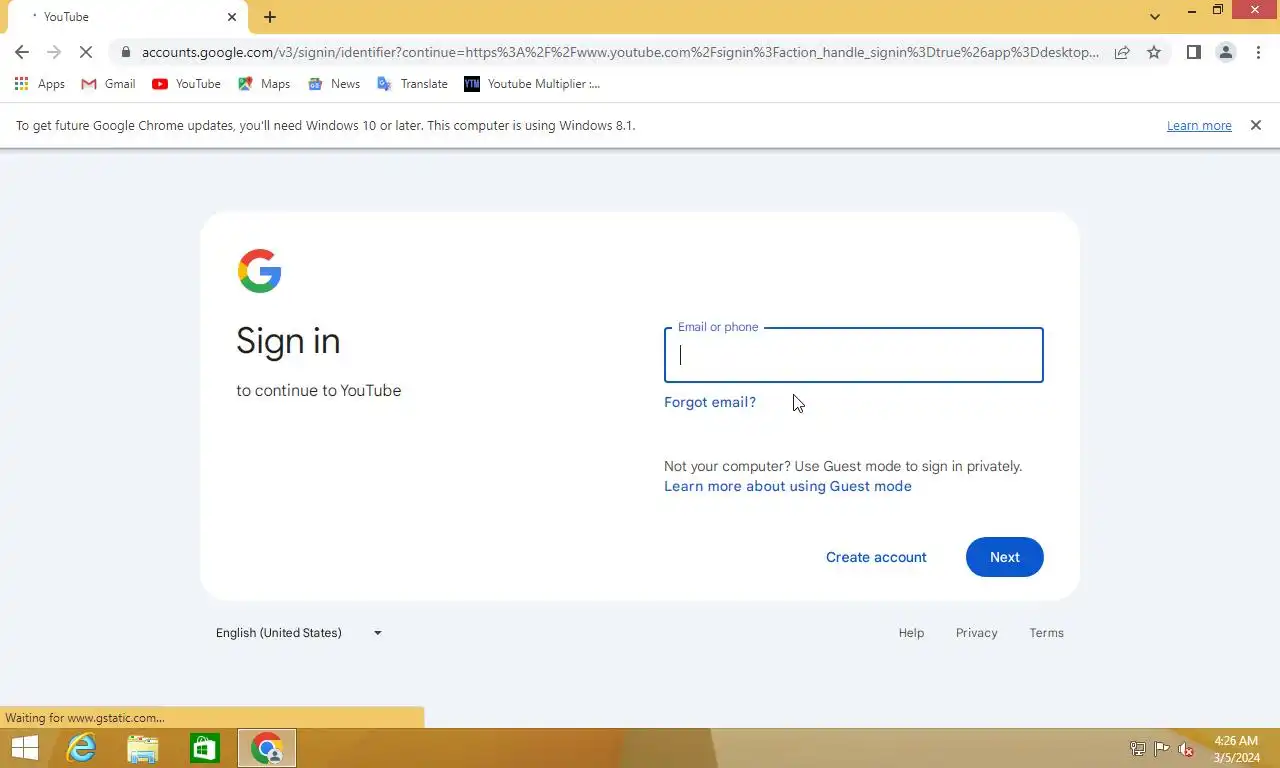The height and width of the screenshot is (768, 1280).
Task: Select the YouTube browser tab
Action: pos(128,17)
